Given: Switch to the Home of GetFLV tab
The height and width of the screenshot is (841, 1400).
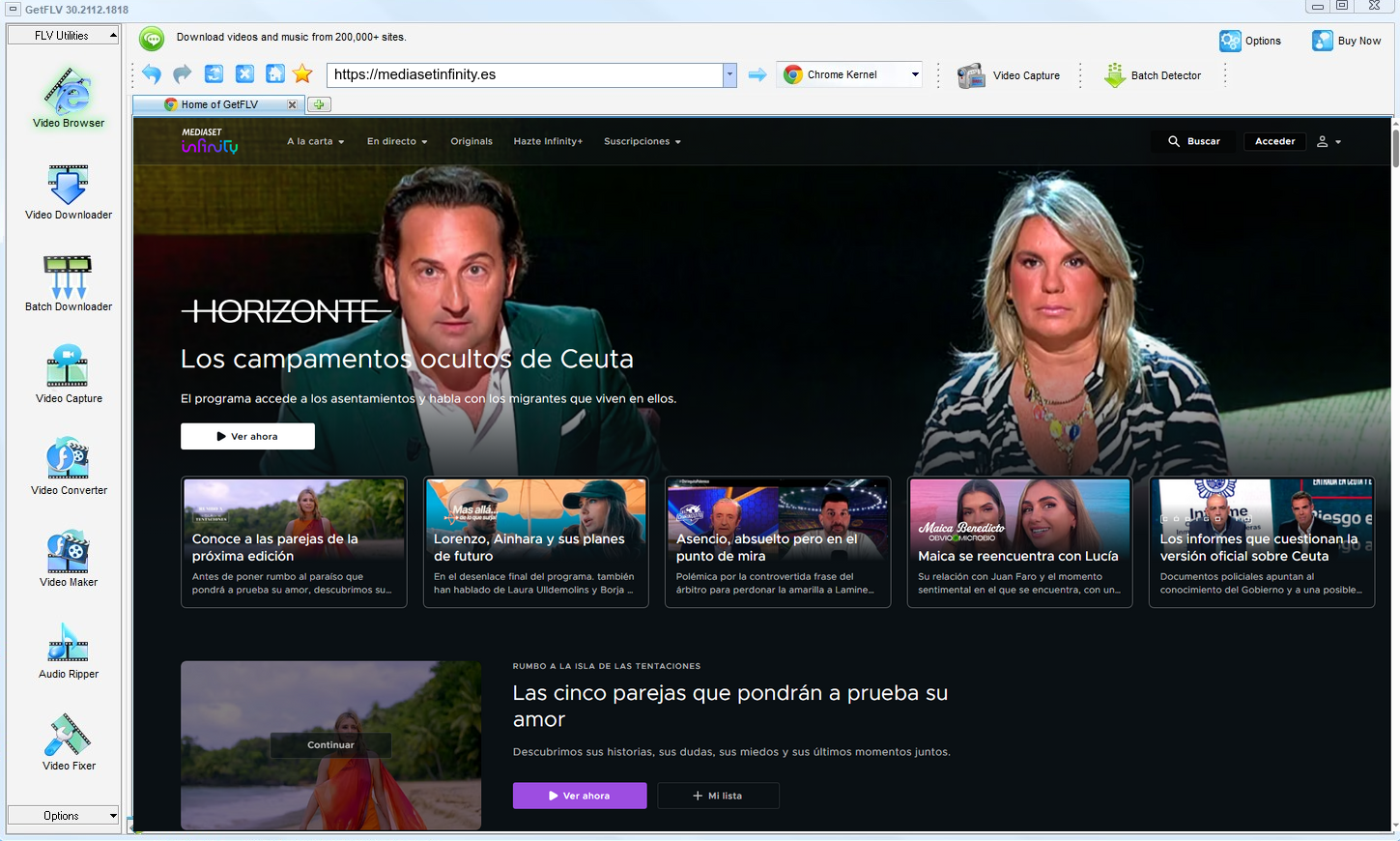Looking at the screenshot, I should coord(219,104).
